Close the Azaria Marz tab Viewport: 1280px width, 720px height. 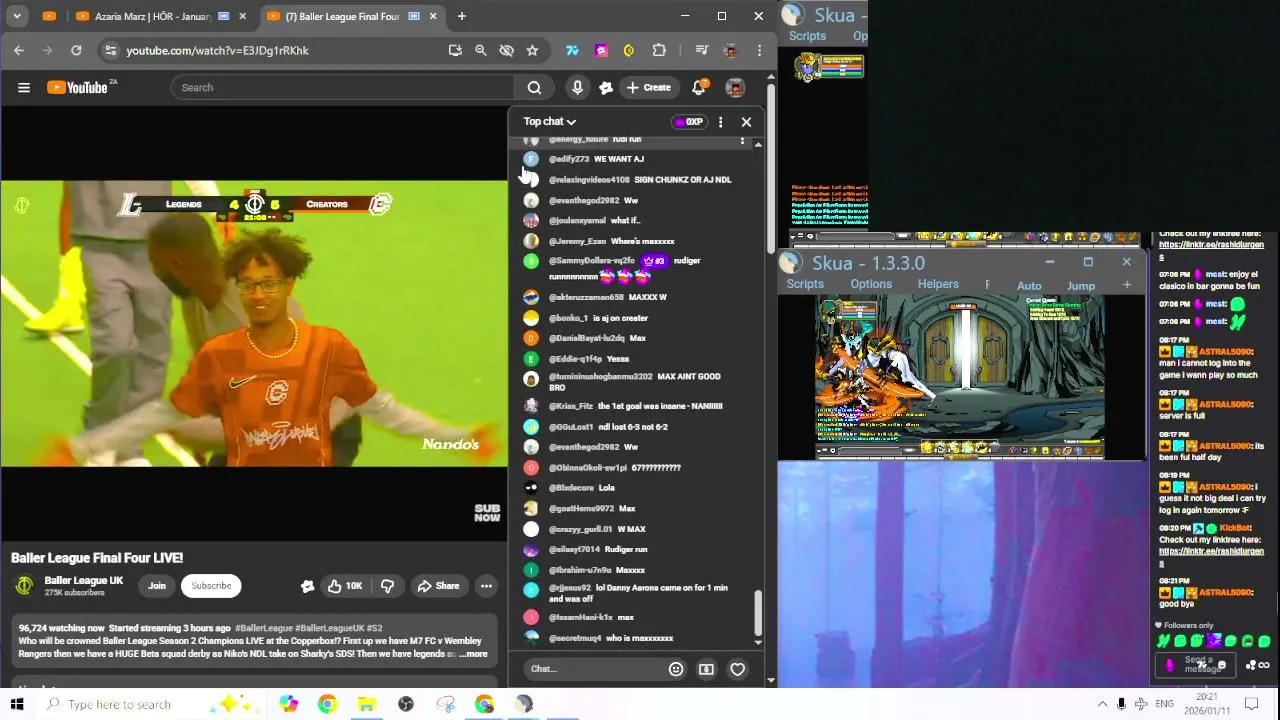[242, 16]
